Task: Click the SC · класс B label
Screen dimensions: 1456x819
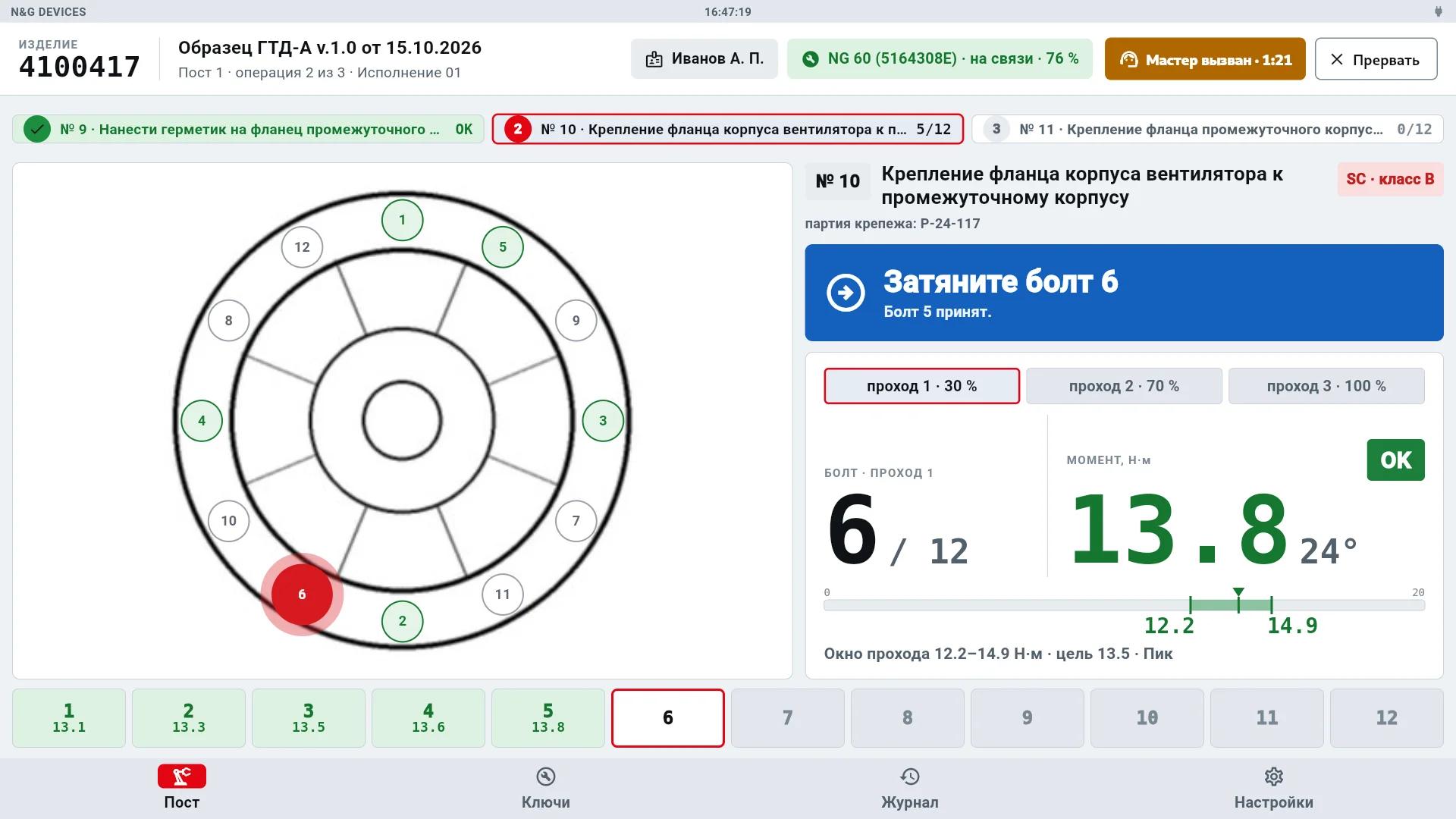Action: tap(1390, 179)
